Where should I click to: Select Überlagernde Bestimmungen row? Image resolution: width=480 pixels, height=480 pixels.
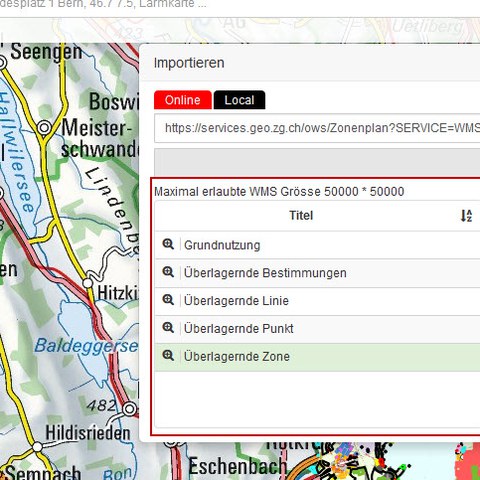[317, 273]
